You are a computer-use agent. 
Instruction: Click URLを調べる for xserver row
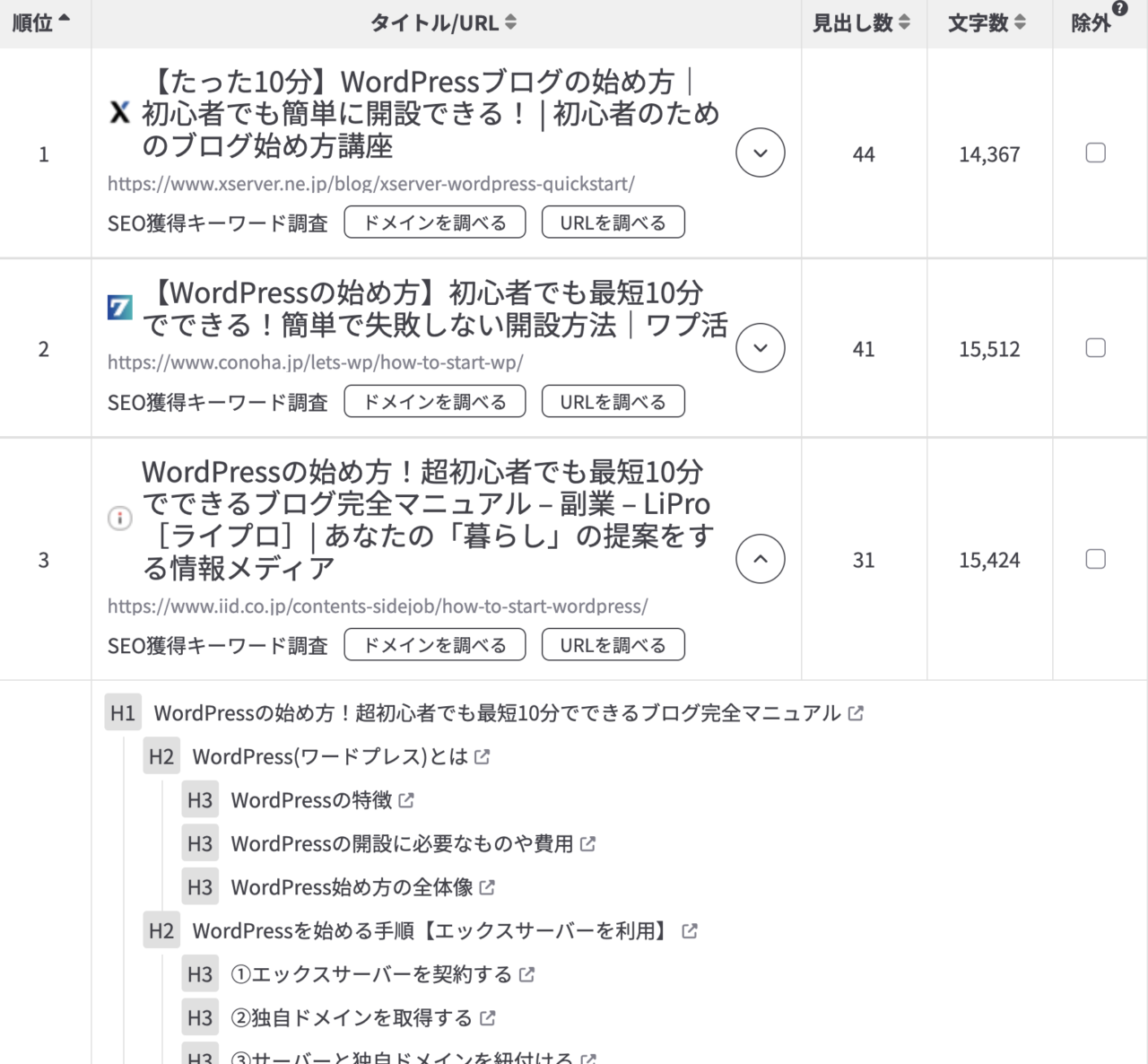pyautogui.click(x=613, y=222)
